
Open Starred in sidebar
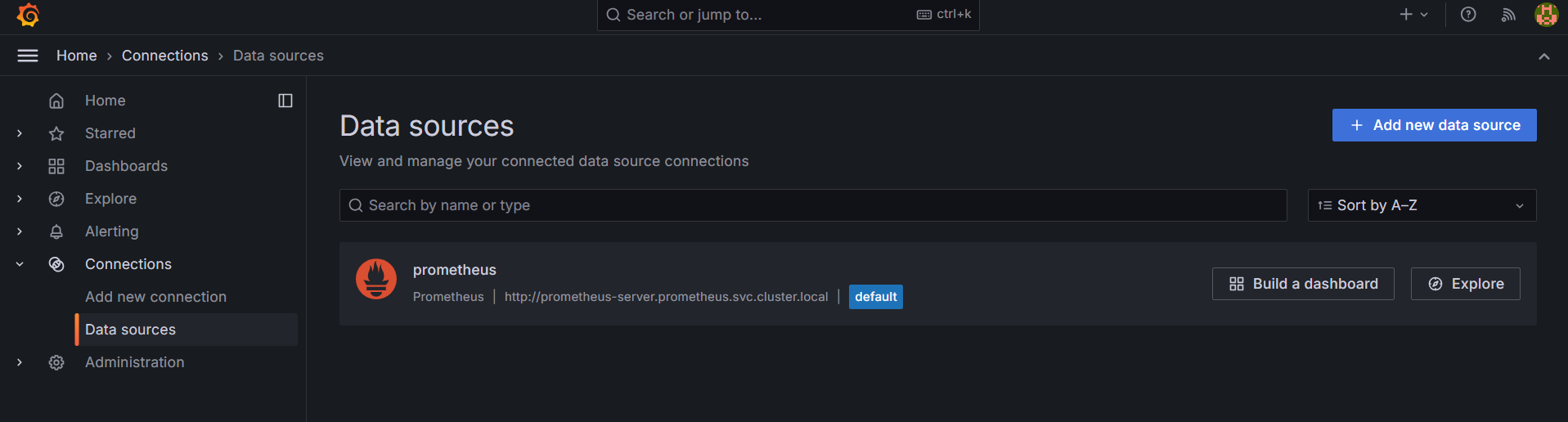110,133
